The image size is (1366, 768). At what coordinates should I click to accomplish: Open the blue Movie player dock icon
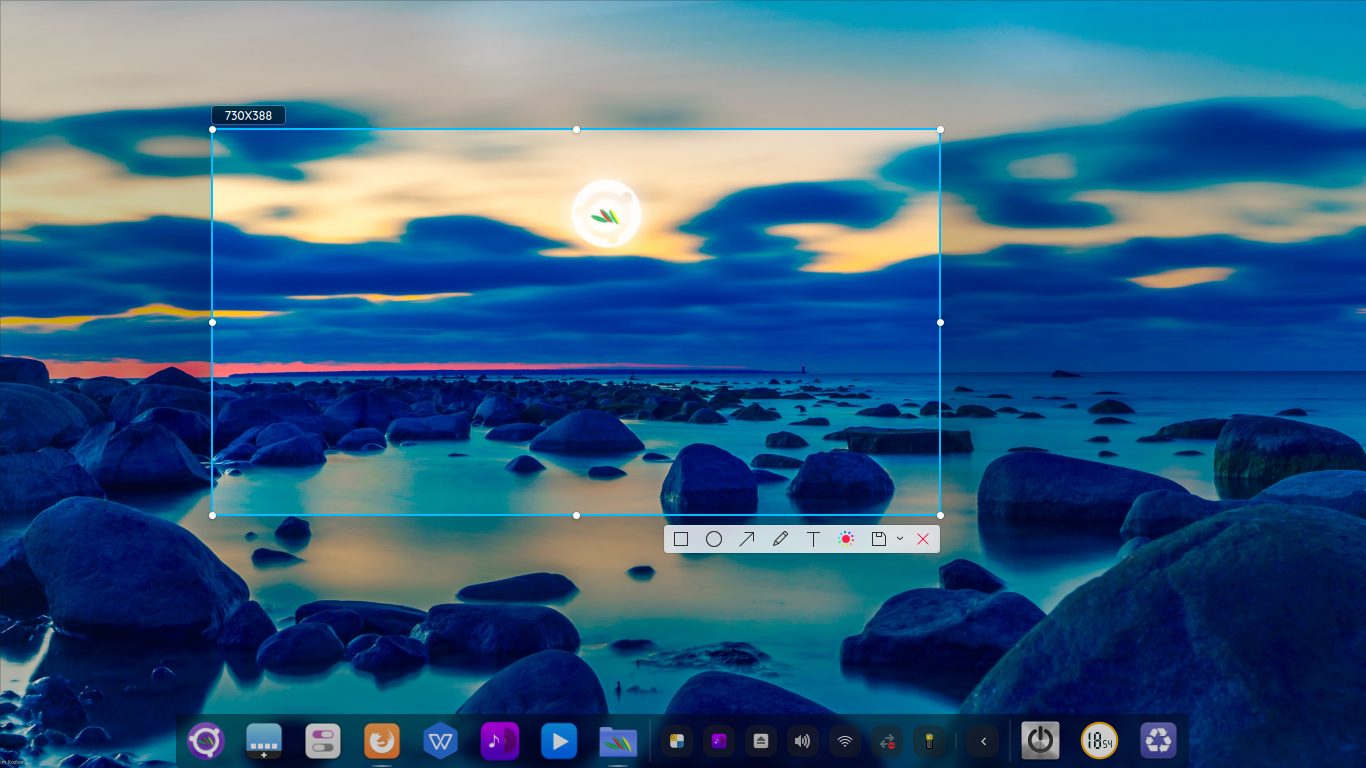click(x=559, y=741)
